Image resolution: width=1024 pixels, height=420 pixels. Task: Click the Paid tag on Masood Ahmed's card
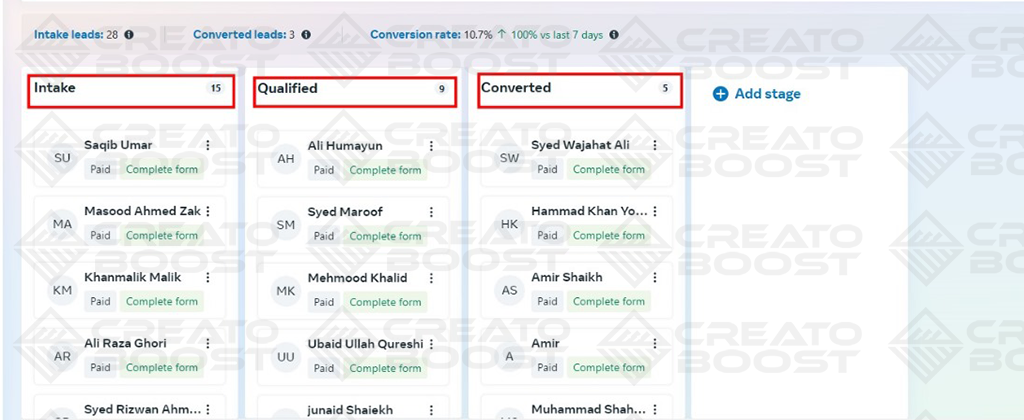point(100,236)
